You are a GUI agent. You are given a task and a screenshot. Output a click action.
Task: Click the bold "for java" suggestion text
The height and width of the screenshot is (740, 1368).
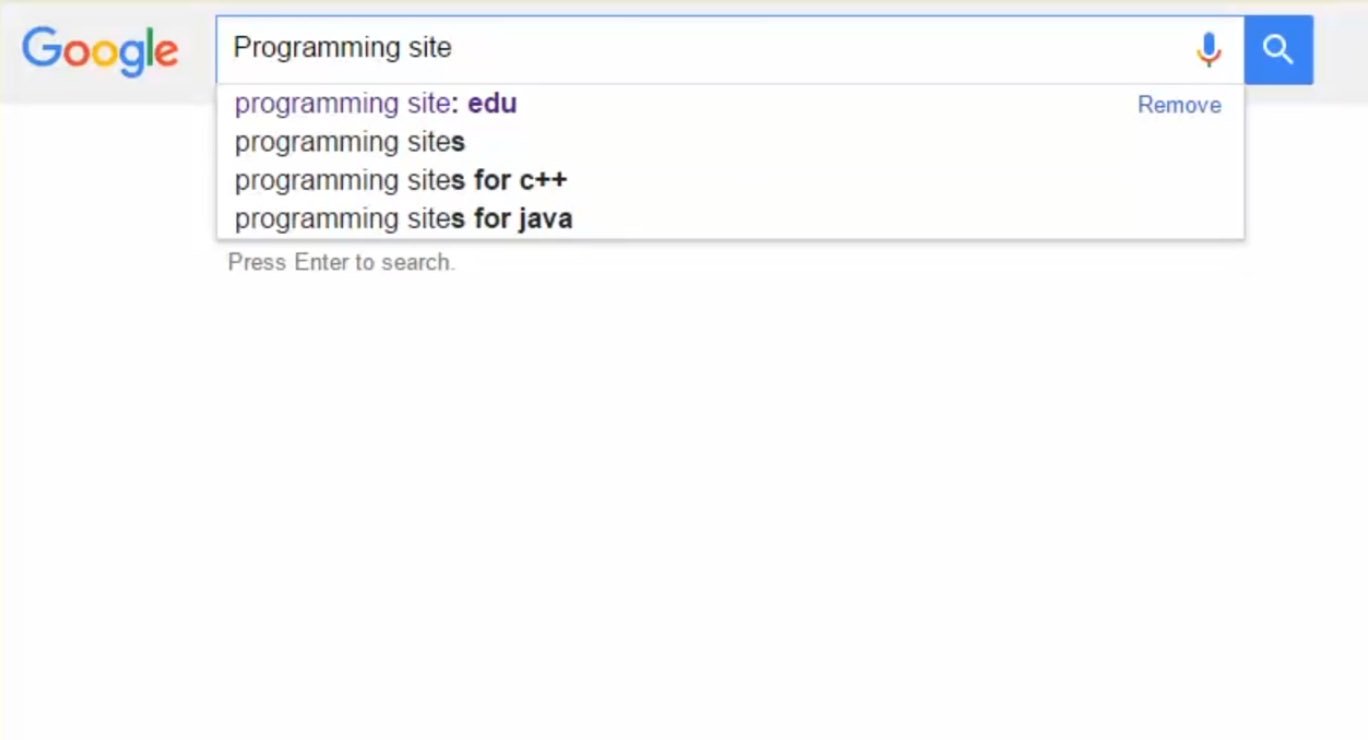(x=523, y=218)
